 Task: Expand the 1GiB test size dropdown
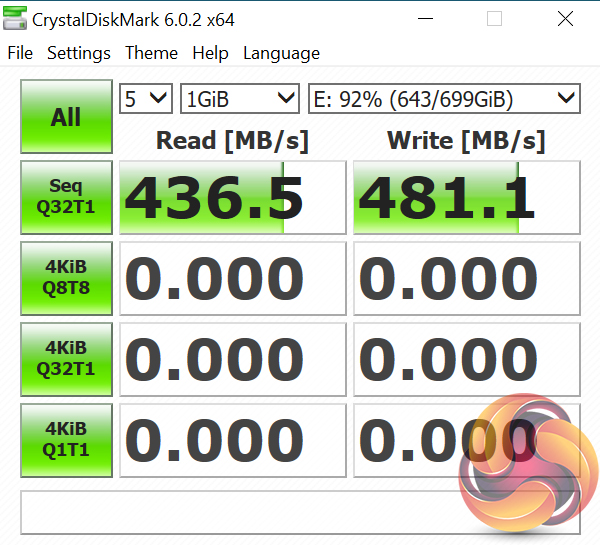(x=240, y=99)
